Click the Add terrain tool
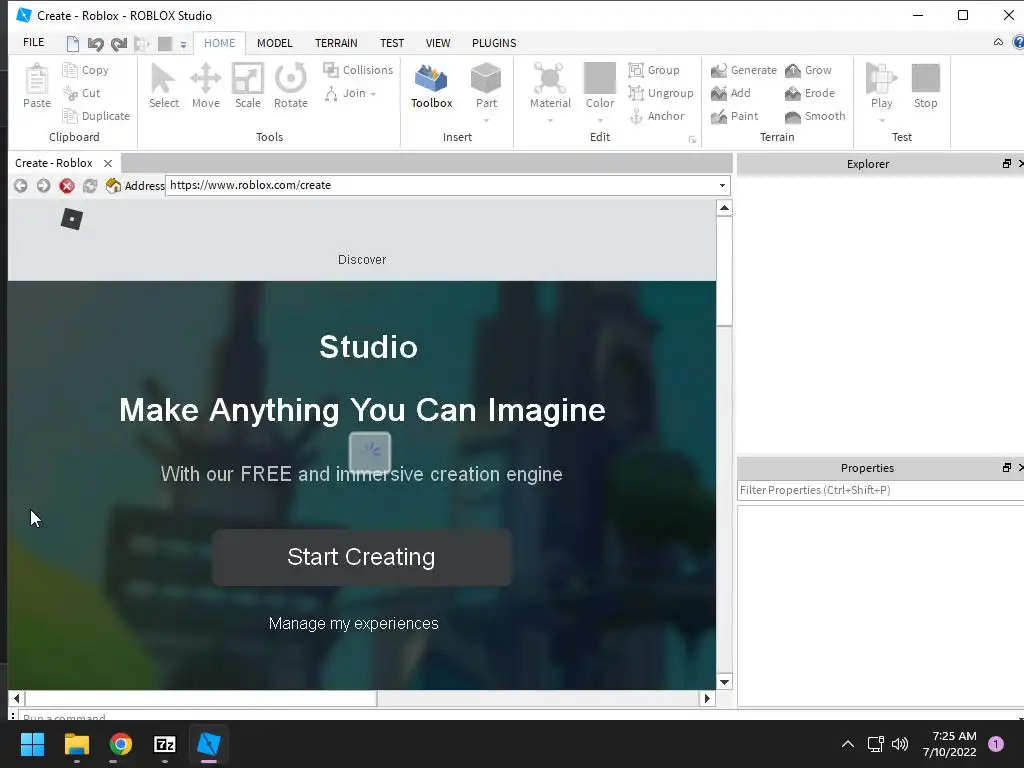The image size is (1024, 768). click(731, 93)
